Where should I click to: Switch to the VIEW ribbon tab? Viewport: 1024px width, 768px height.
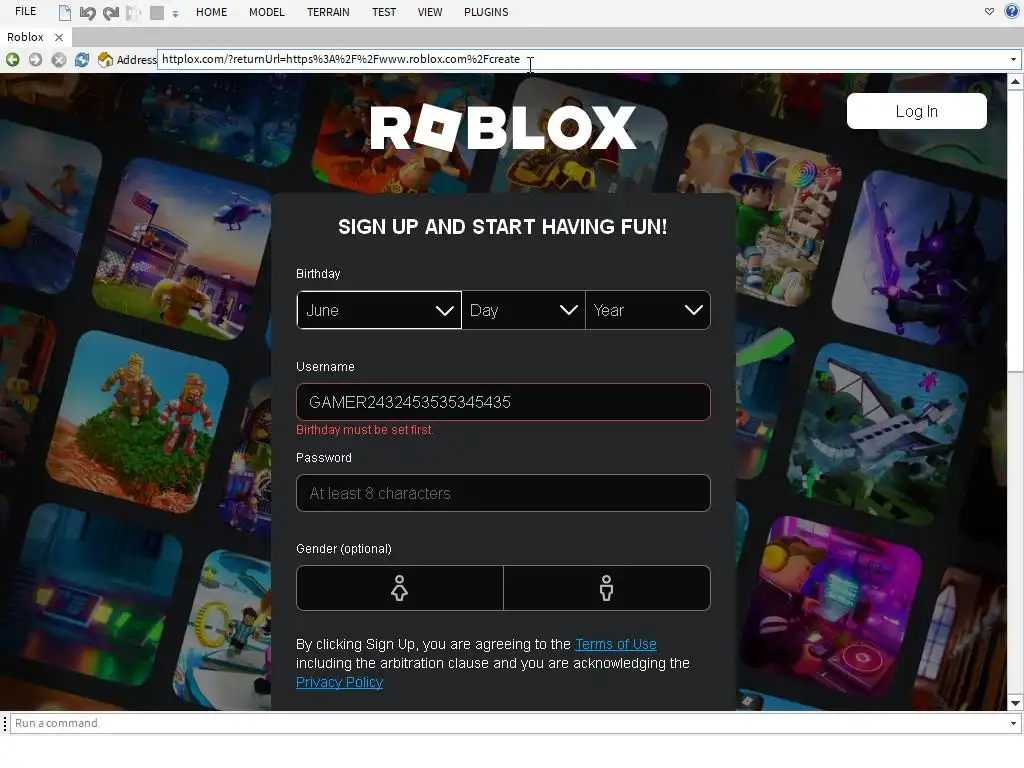tap(430, 12)
